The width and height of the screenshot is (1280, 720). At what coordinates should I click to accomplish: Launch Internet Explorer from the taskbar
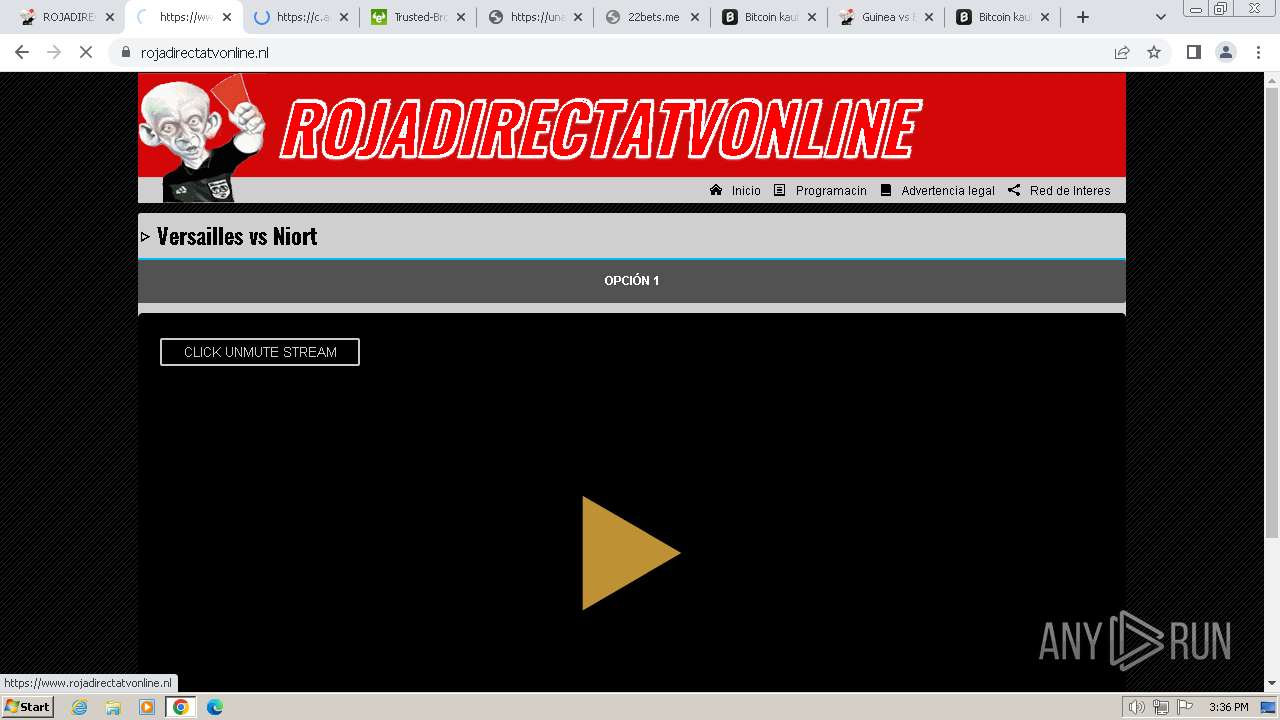click(x=80, y=707)
